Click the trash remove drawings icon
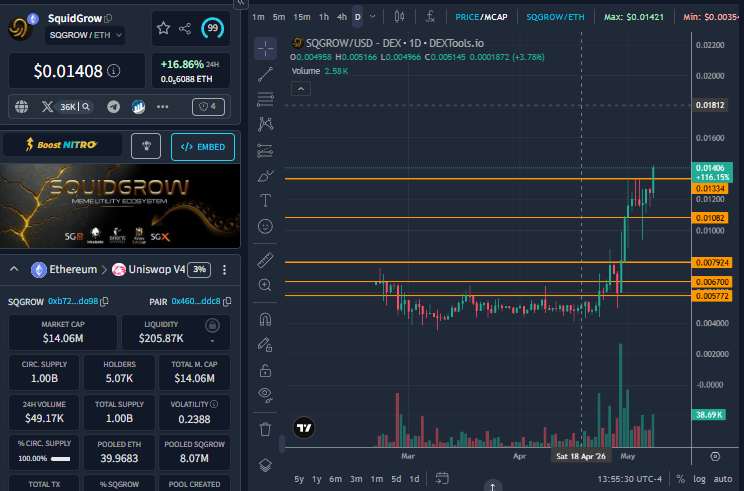 (x=265, y=429)
